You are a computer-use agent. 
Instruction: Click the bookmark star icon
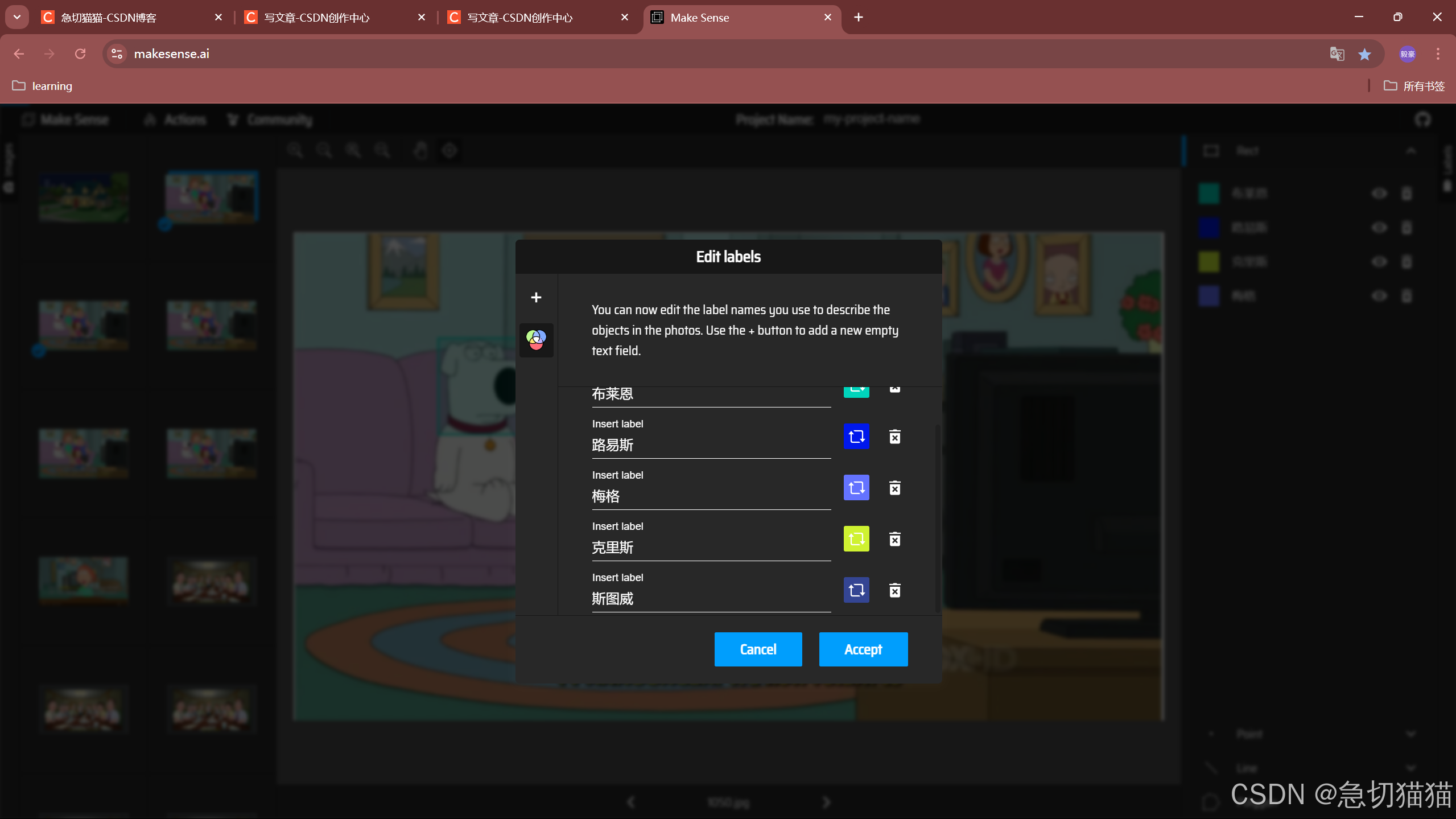(x=1364, y=54)
